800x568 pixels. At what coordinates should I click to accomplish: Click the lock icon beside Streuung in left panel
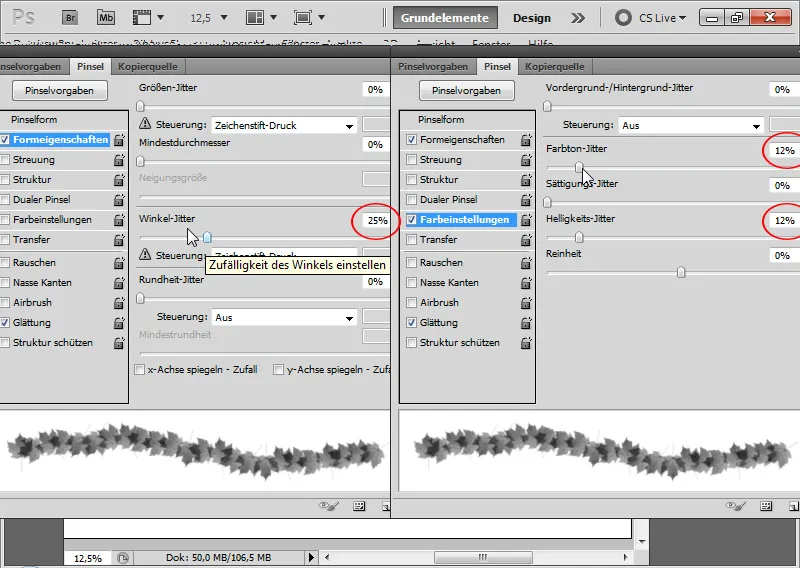(119, 160)
